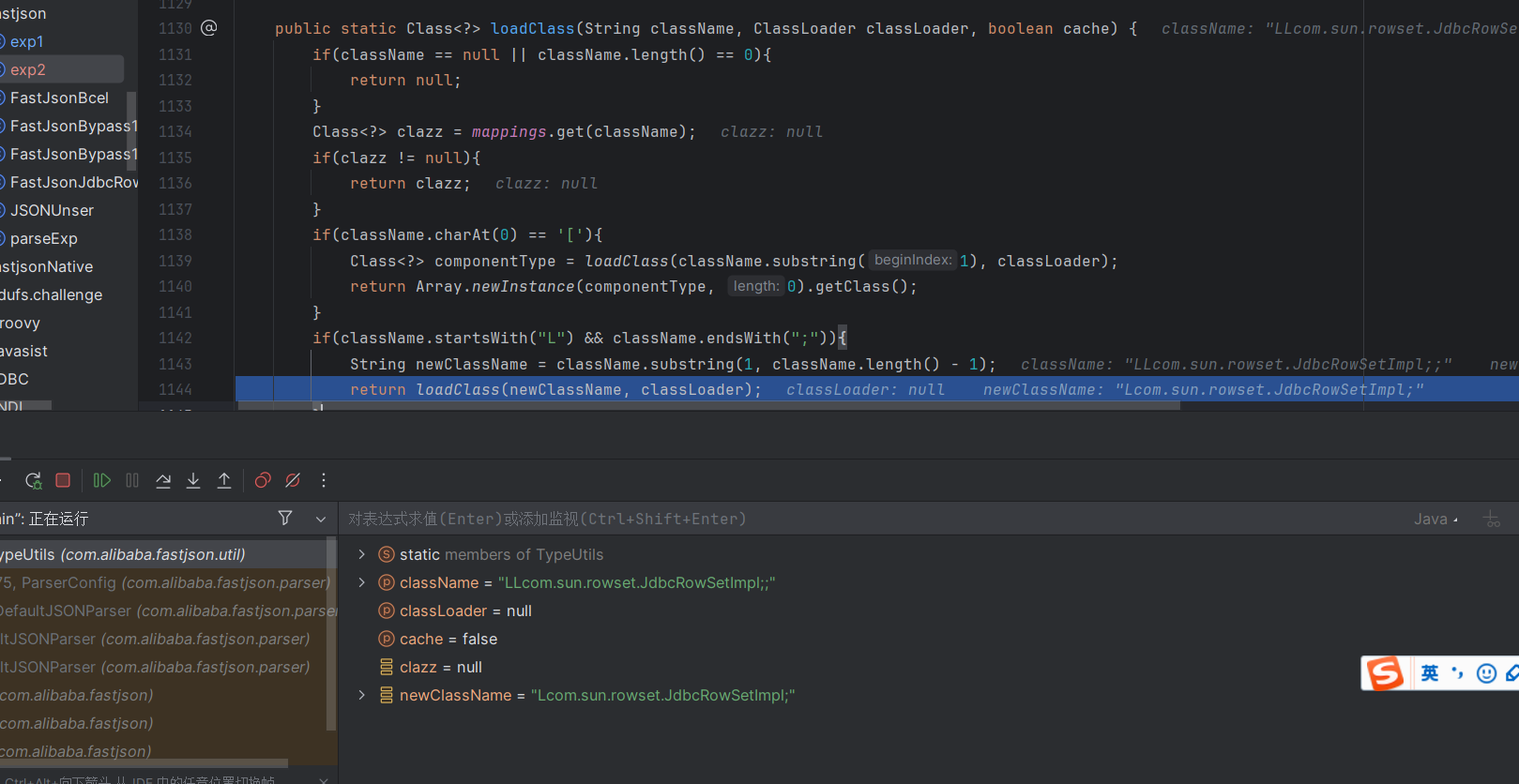
Task: Stop the running debug process
Action: (x=63, y=480)
